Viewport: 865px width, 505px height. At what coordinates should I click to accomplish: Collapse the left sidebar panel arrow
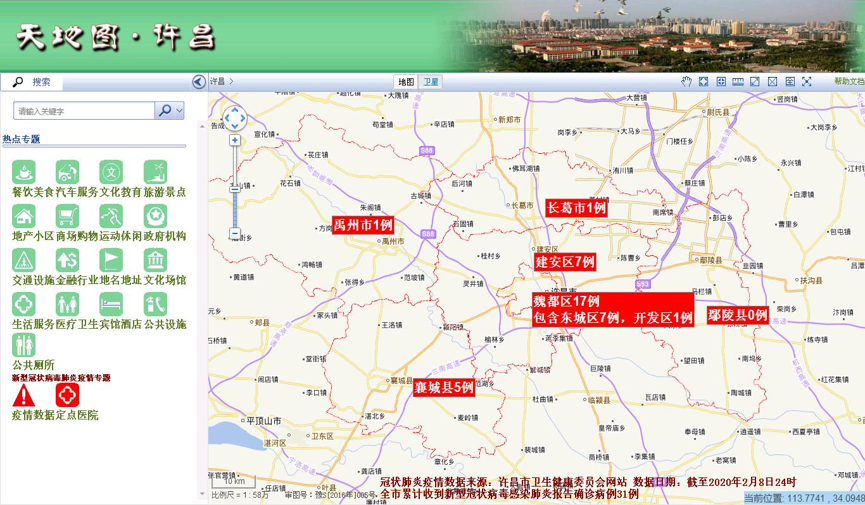tap(199, 82)
